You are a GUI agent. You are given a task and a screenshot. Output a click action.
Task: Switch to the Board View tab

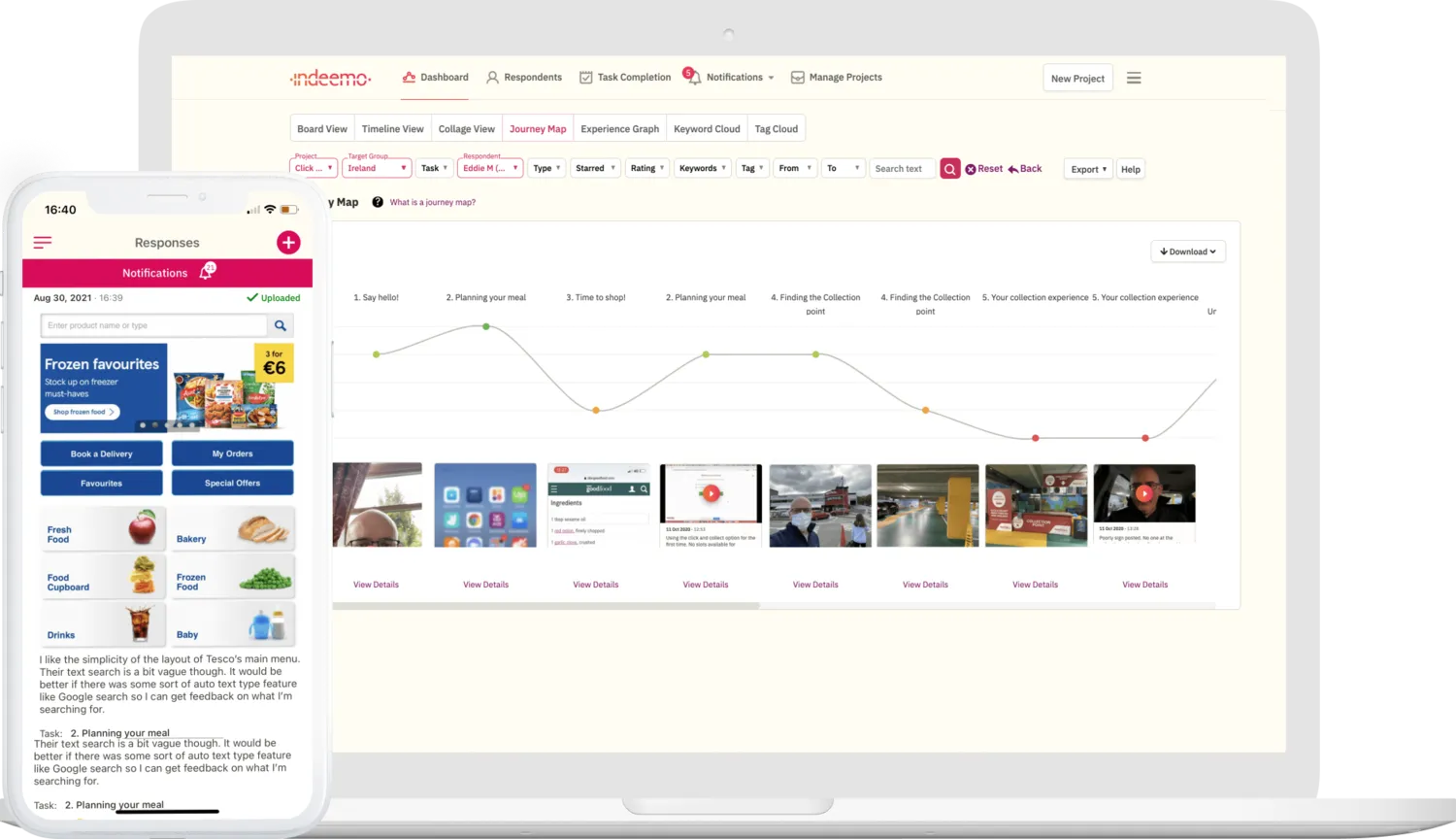[322, 129]
